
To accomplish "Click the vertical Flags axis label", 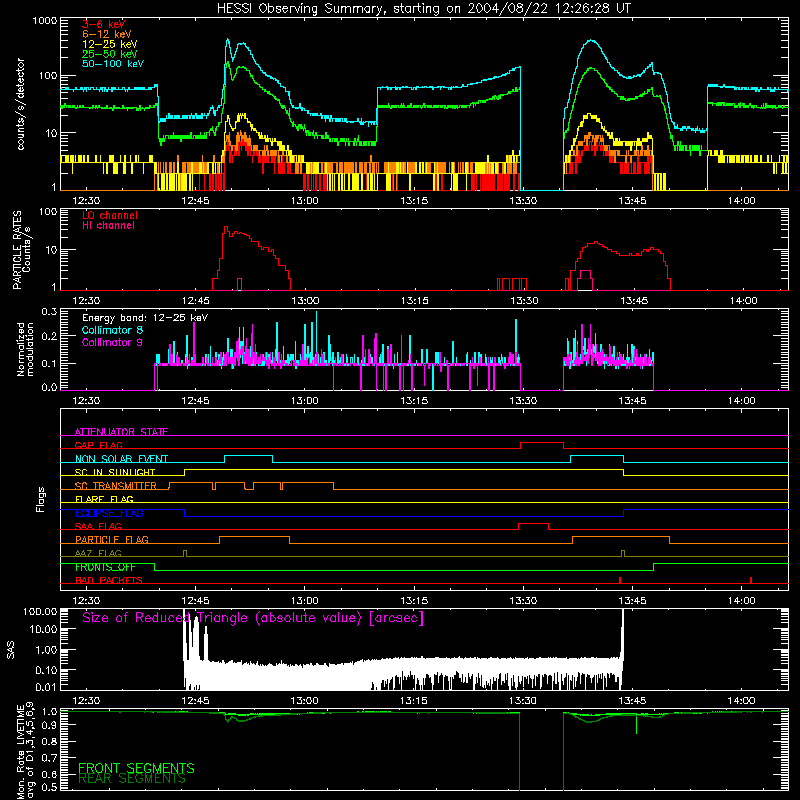I will (x=40, y=499).
